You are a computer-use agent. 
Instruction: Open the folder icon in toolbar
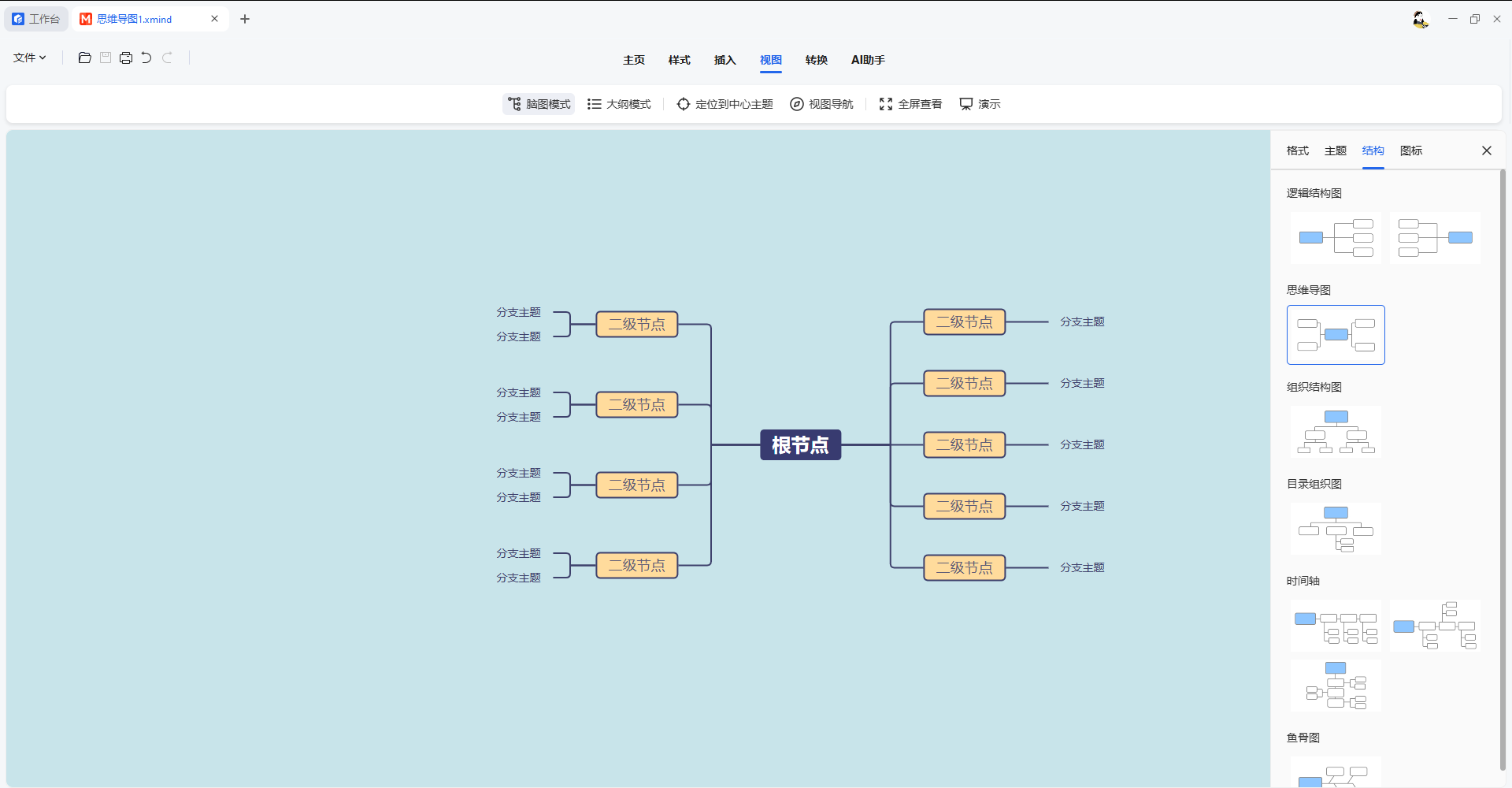click(85, 58)
